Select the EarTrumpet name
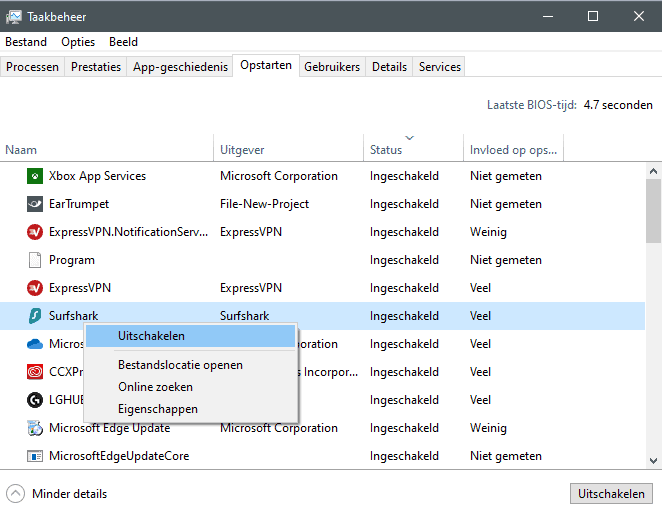Image resolution: width=662 pixels, height=517 pixels. click(79, 204)
